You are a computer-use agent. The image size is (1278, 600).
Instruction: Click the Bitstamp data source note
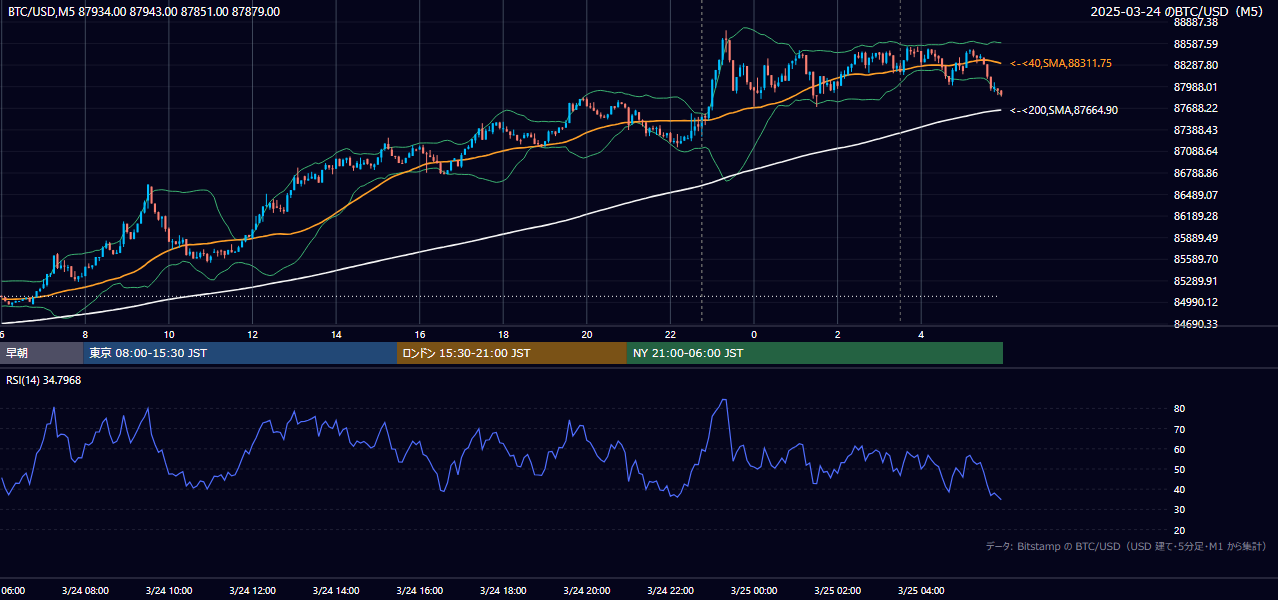coord(1126,546)
